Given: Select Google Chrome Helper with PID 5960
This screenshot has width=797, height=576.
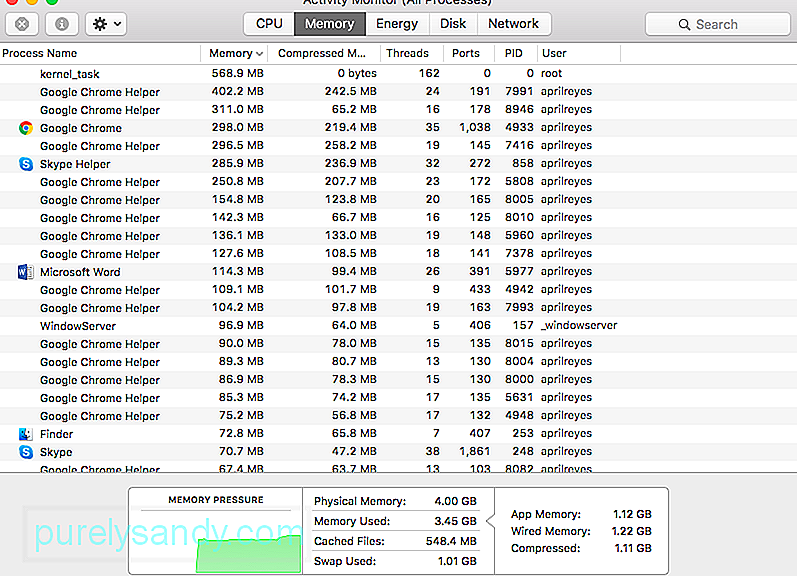Looking at the screenshot, I should [x=398, y=236].
